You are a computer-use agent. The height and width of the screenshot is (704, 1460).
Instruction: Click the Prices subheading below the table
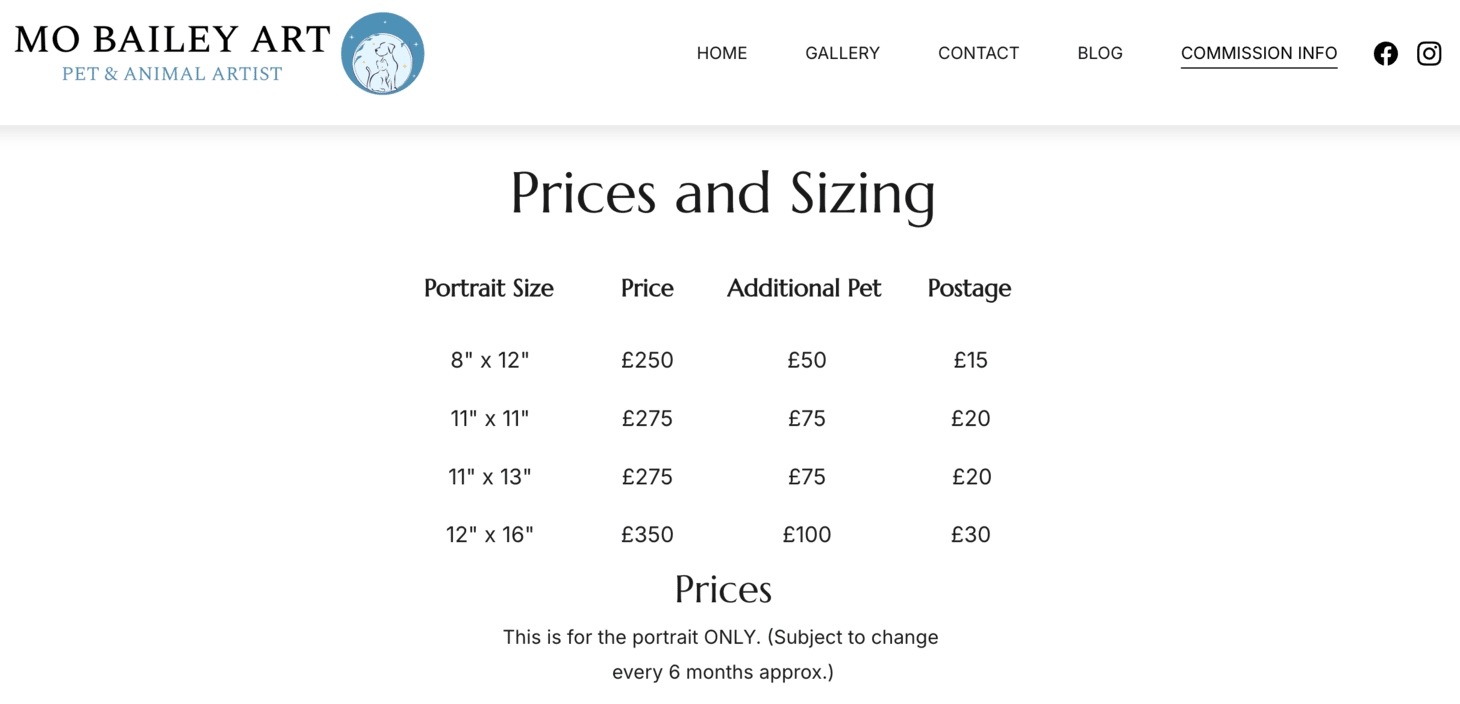[723, 590]
